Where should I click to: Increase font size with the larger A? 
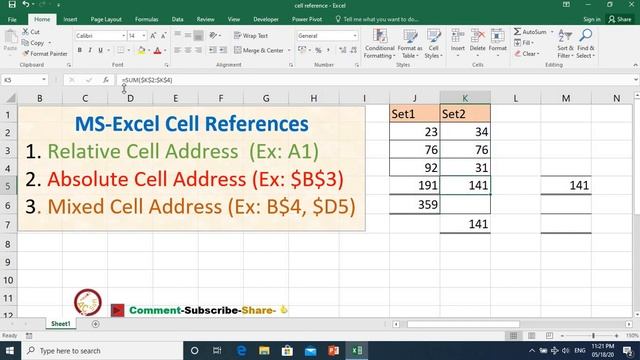pyautogui.click(x=153, y=36)
